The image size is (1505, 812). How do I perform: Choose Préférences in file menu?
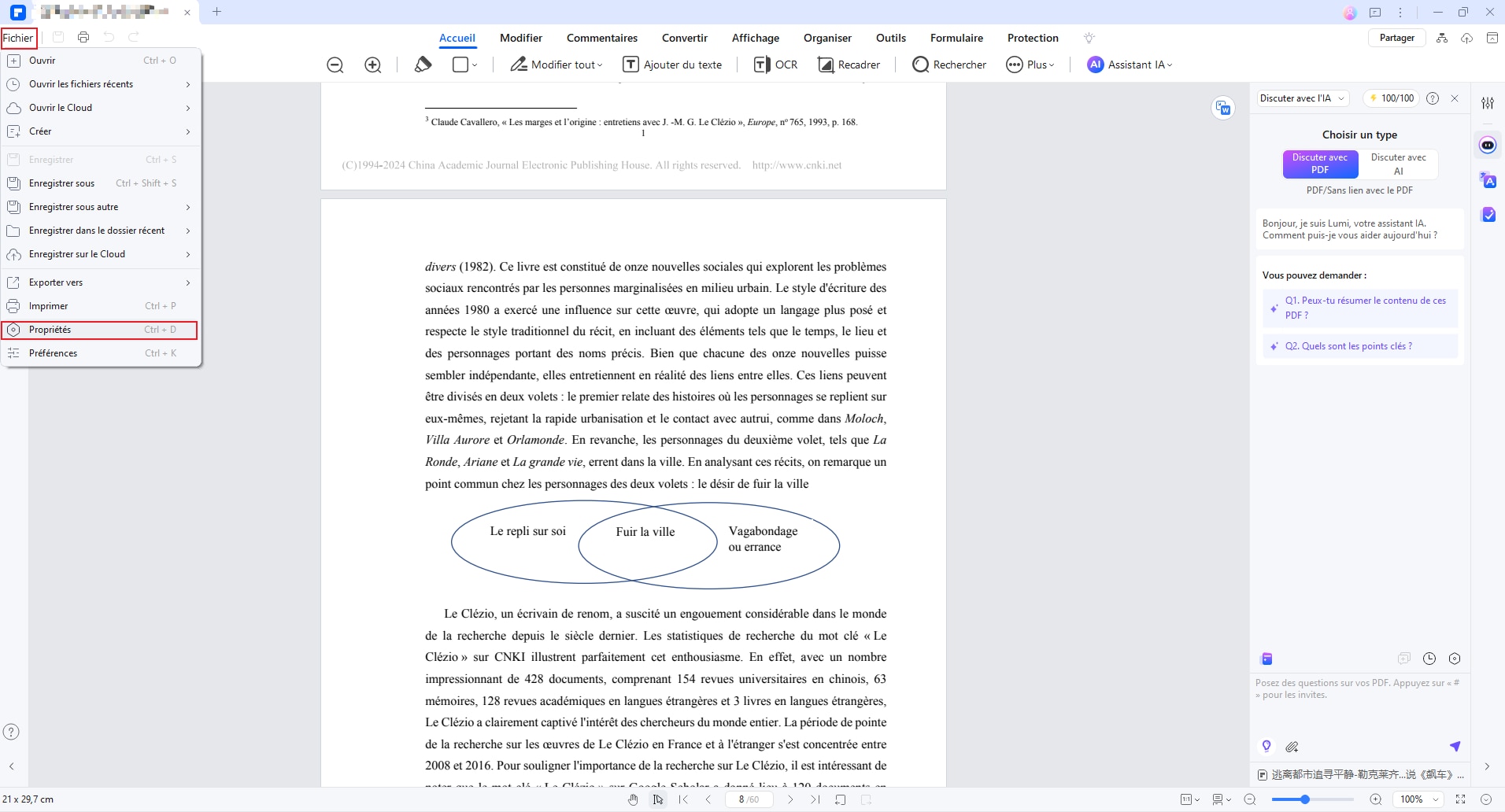coord(100,353)
